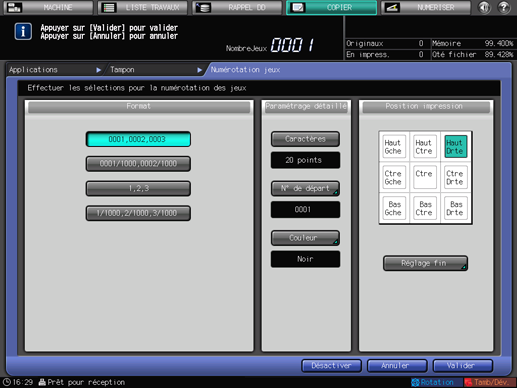Click the arrow after Tampon breadcrumb
This screenshot has width=517, height=388.
(199, 70)
